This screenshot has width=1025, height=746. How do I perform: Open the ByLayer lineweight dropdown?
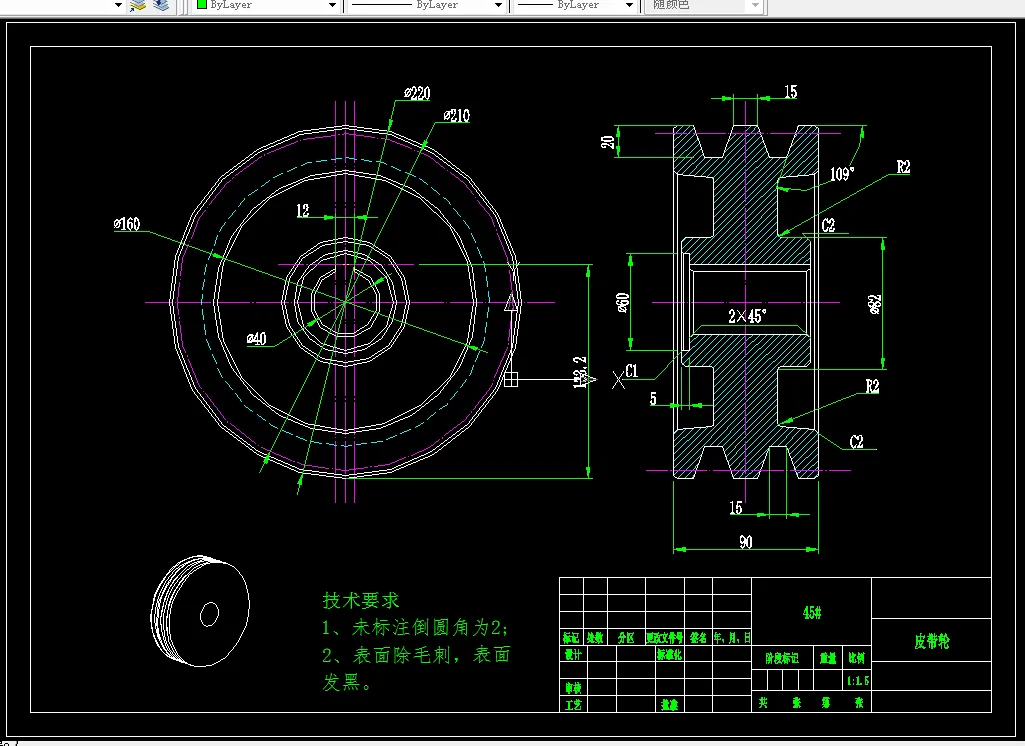(629, 5)
